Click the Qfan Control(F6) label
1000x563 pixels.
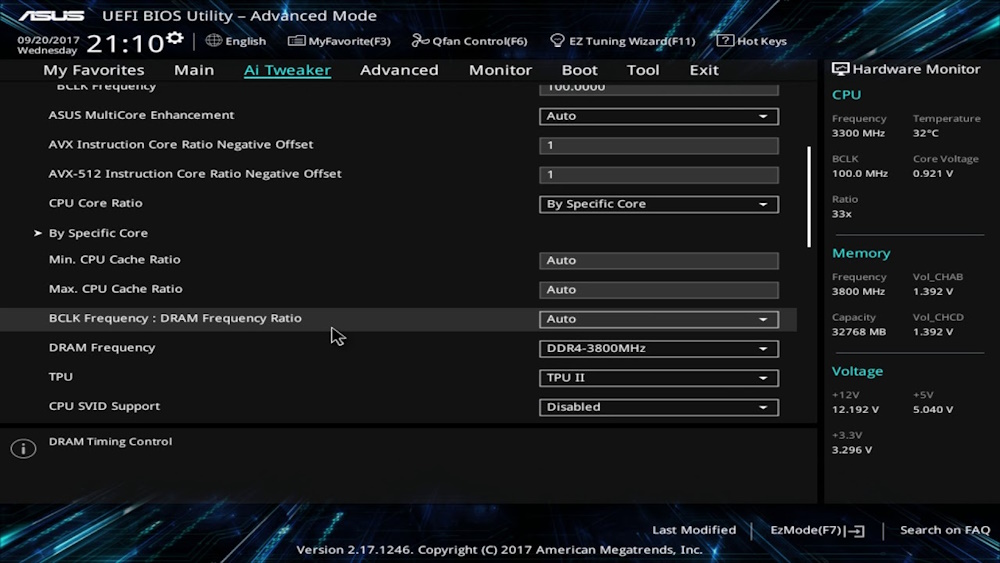click(480, 41)
